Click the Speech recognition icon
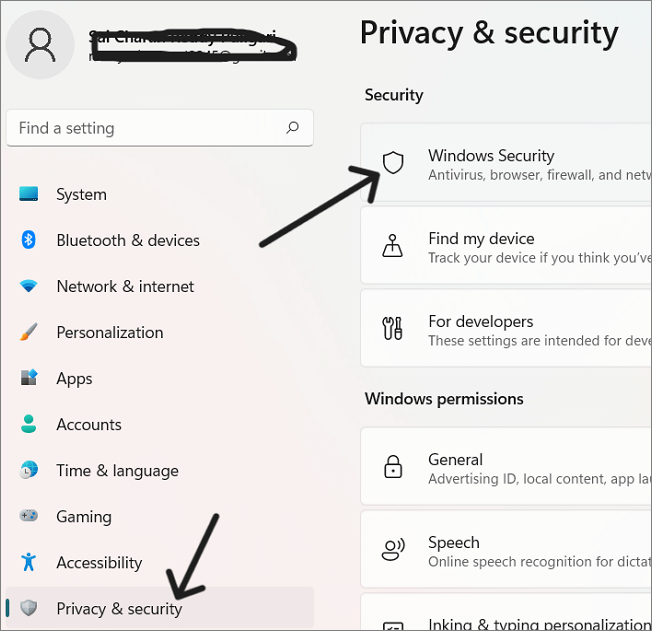 (x=393, y=550)
